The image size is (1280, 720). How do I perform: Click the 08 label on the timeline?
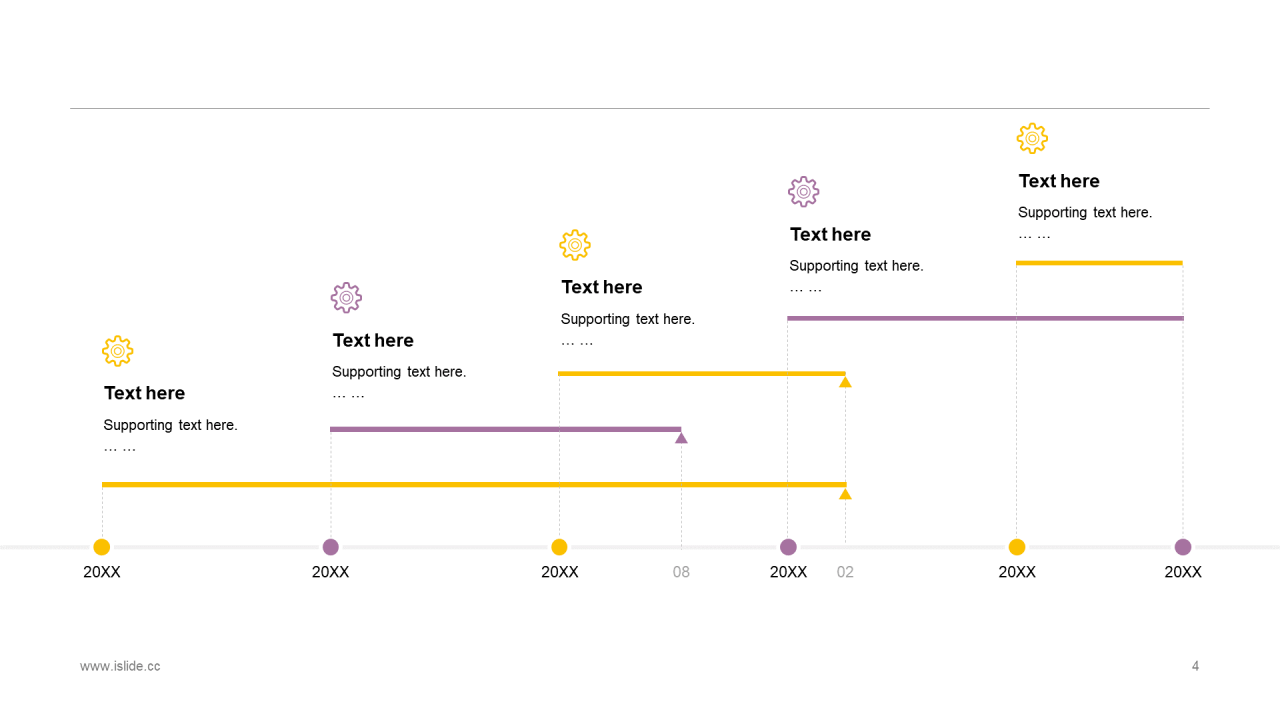tap(681, 572)
